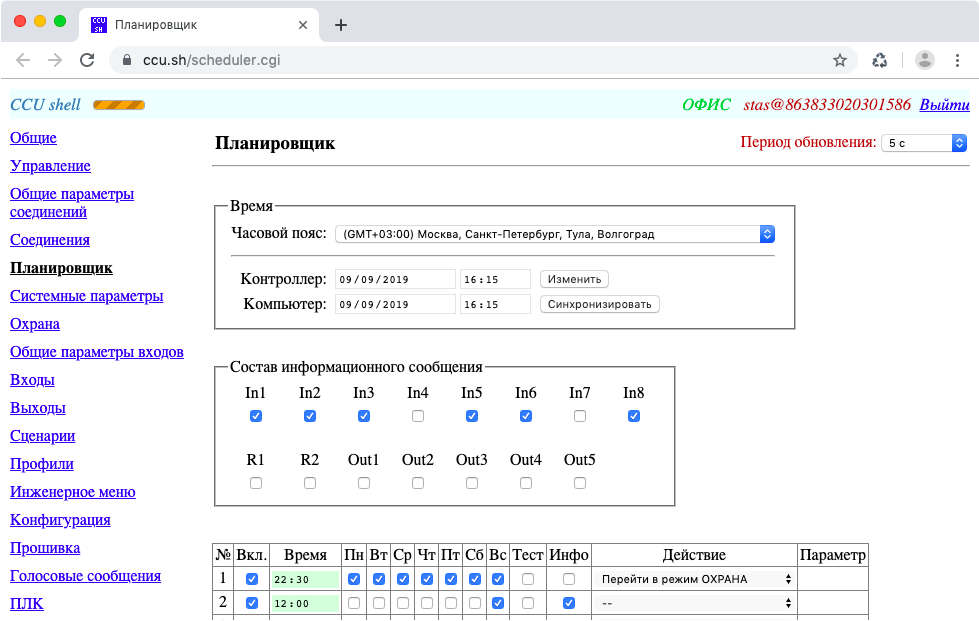979x621 pixels.
Task: Open the Управление page
Action: 50,166
